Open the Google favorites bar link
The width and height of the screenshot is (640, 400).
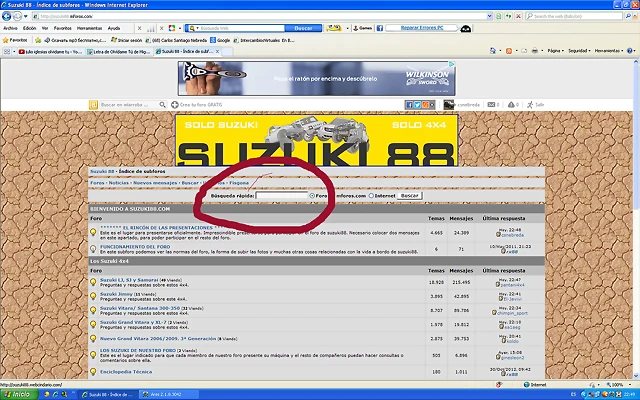pos(220,40)
